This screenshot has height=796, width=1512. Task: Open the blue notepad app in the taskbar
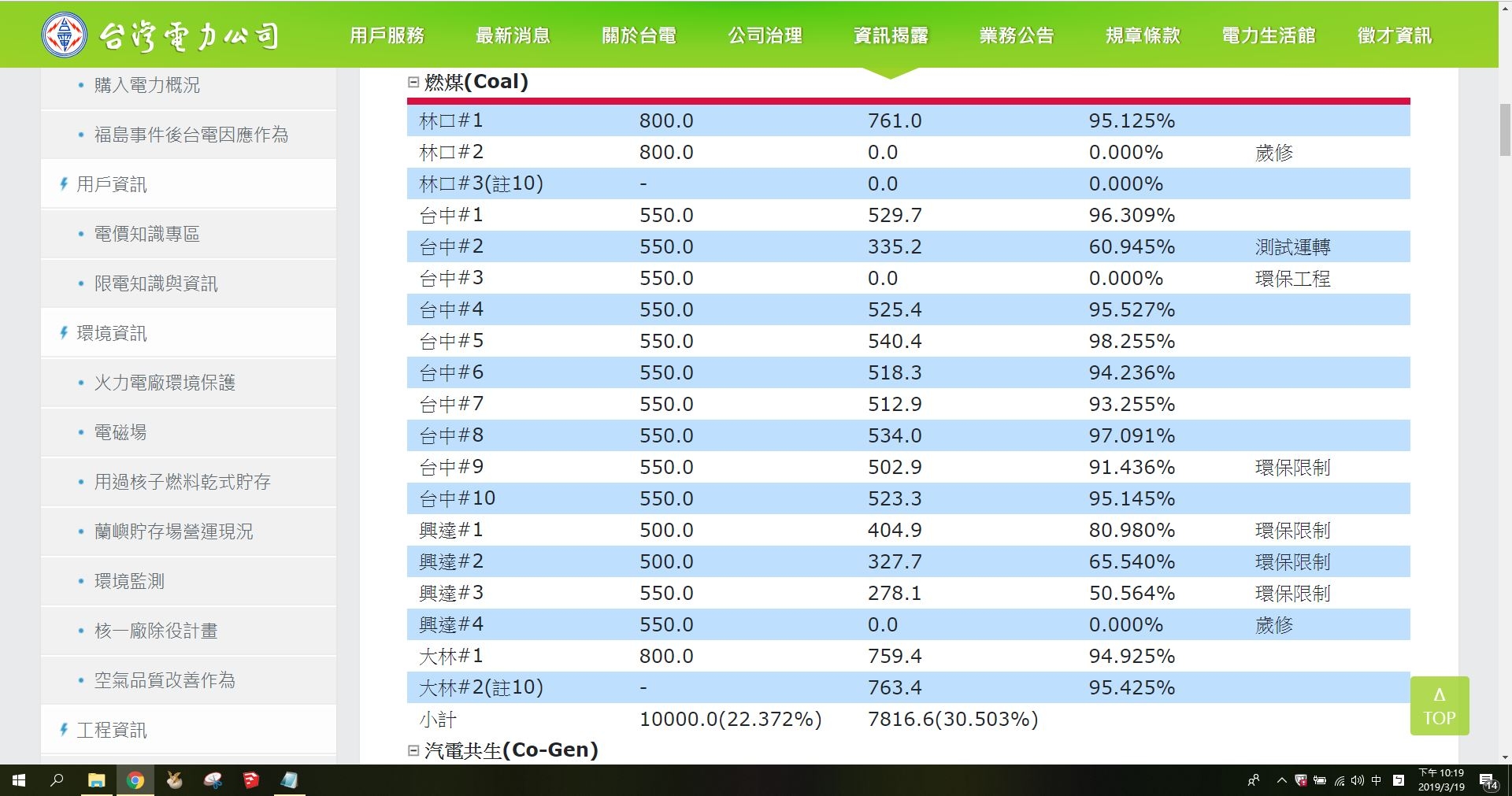pos(290,780)
